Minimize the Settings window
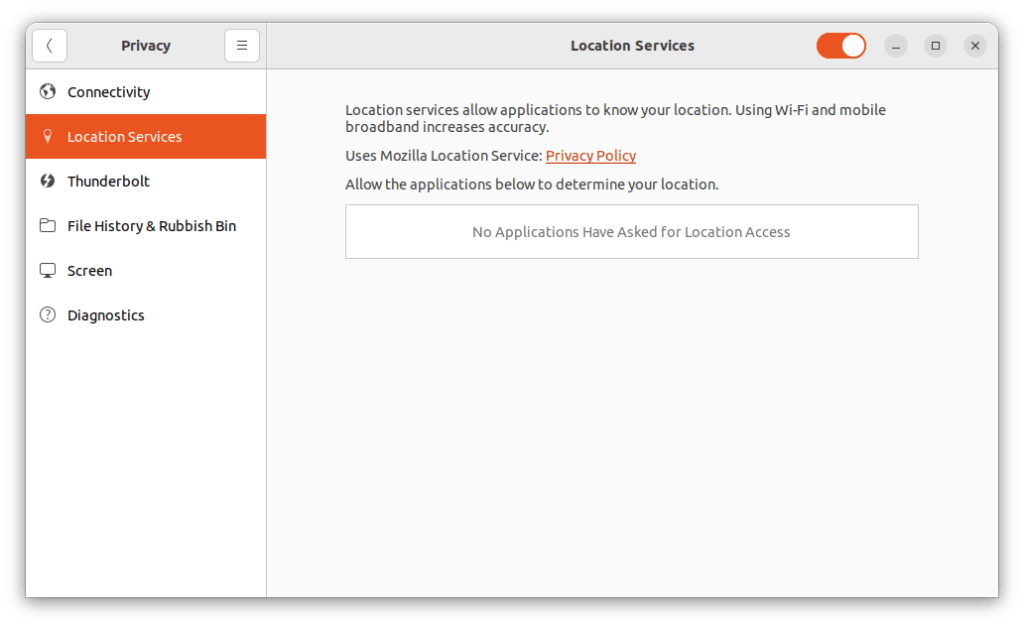Viewport: 1024px width, 626px height. (896, 46)
